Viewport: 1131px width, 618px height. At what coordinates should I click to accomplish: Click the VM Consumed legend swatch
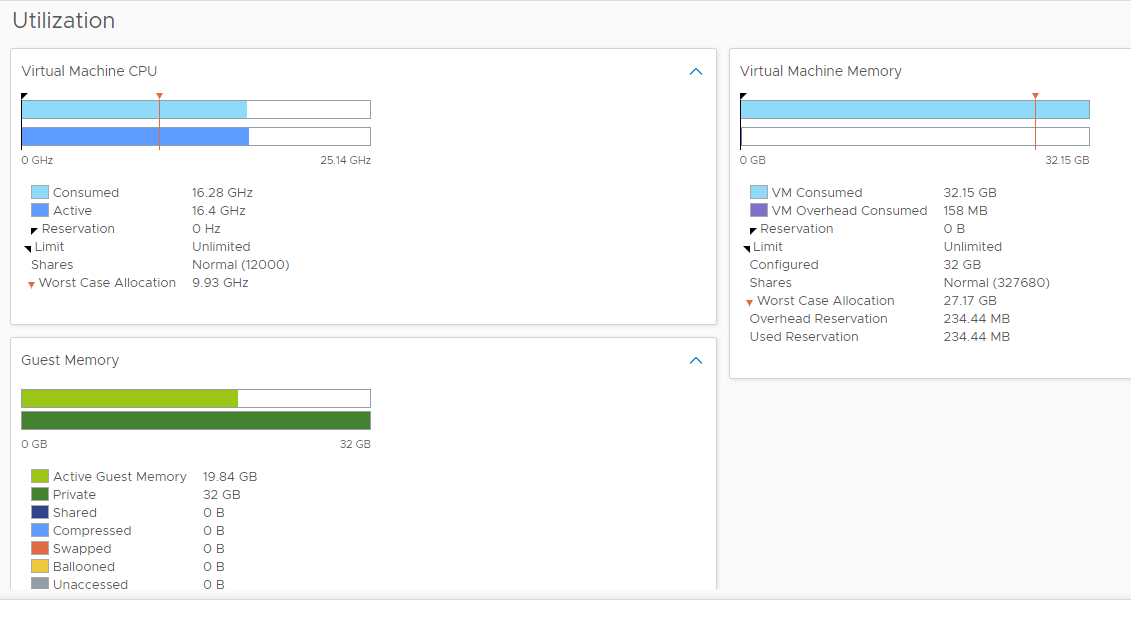click(758, 193)
